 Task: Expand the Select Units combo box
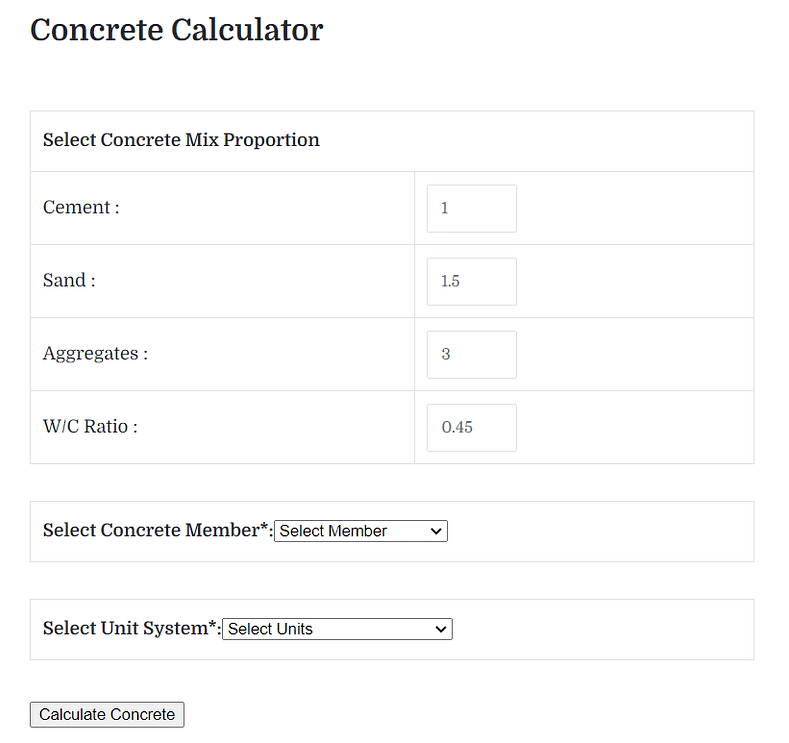[x=337, y=629]
